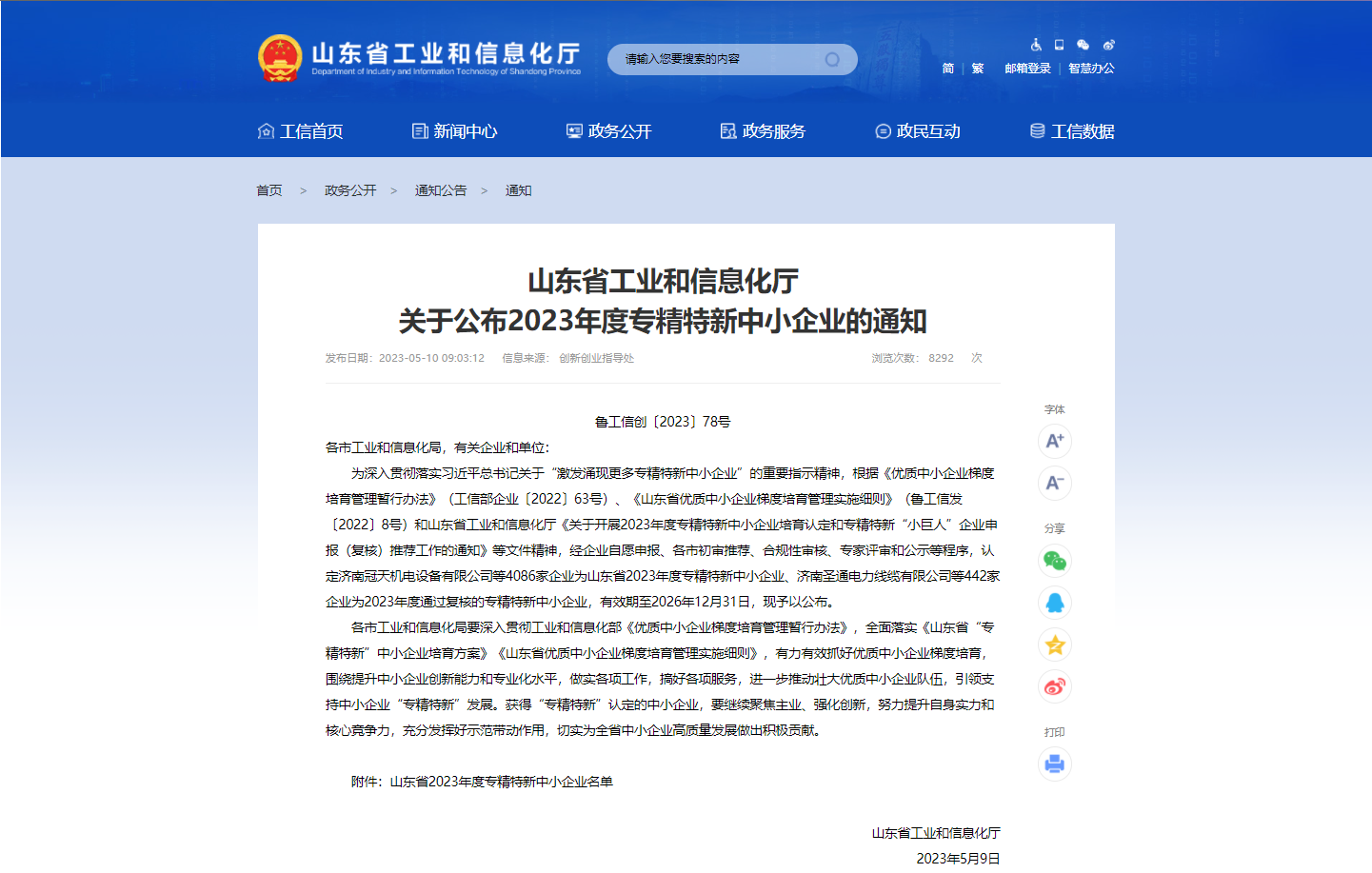Image resolution: width=1372 pixels, height=873 pixels.
Task: Open the 政民互动 nav item
Action: click(918, 131)
